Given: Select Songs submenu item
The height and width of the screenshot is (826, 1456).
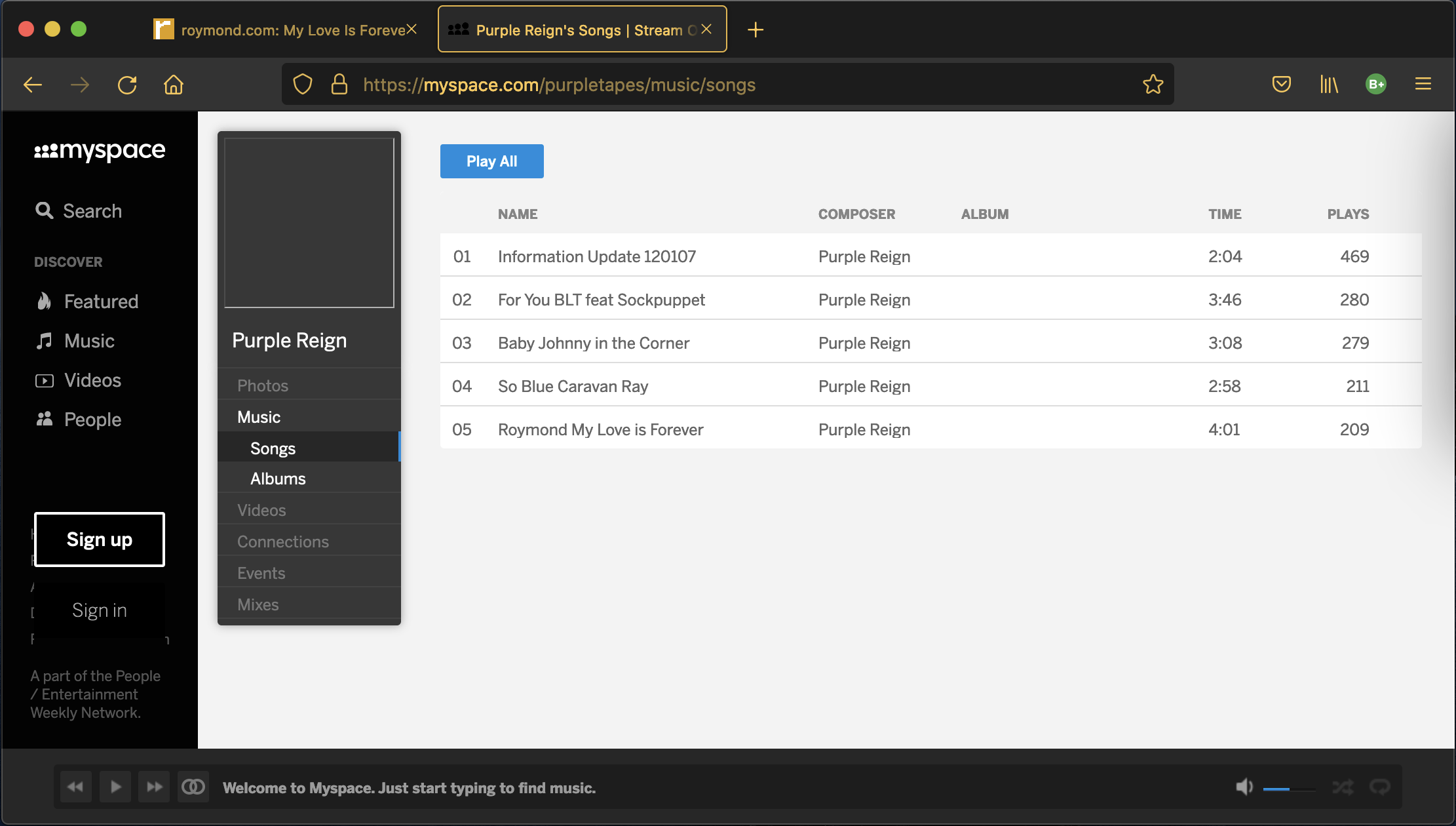Looking at the screenshot, I should coord(309,448).
